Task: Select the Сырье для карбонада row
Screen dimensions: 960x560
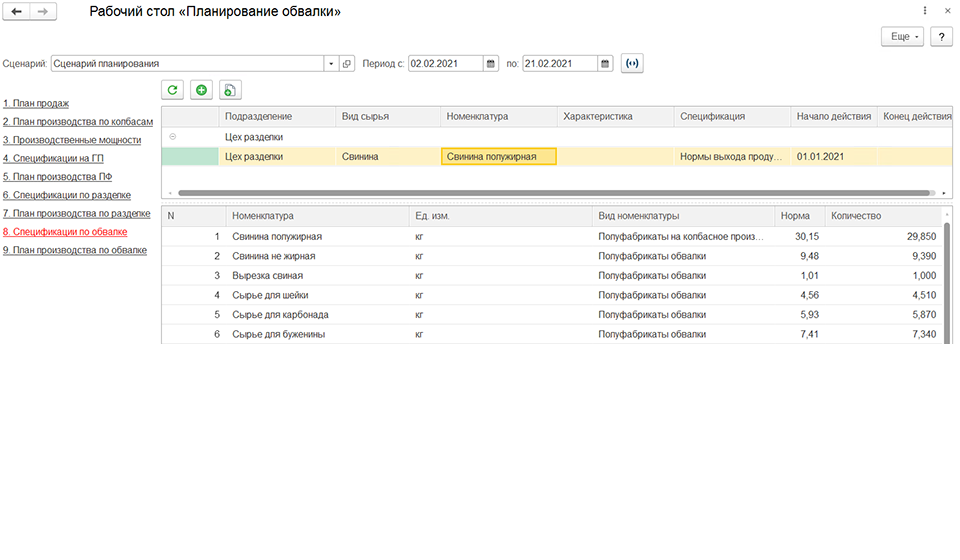Action: point(552,315)
